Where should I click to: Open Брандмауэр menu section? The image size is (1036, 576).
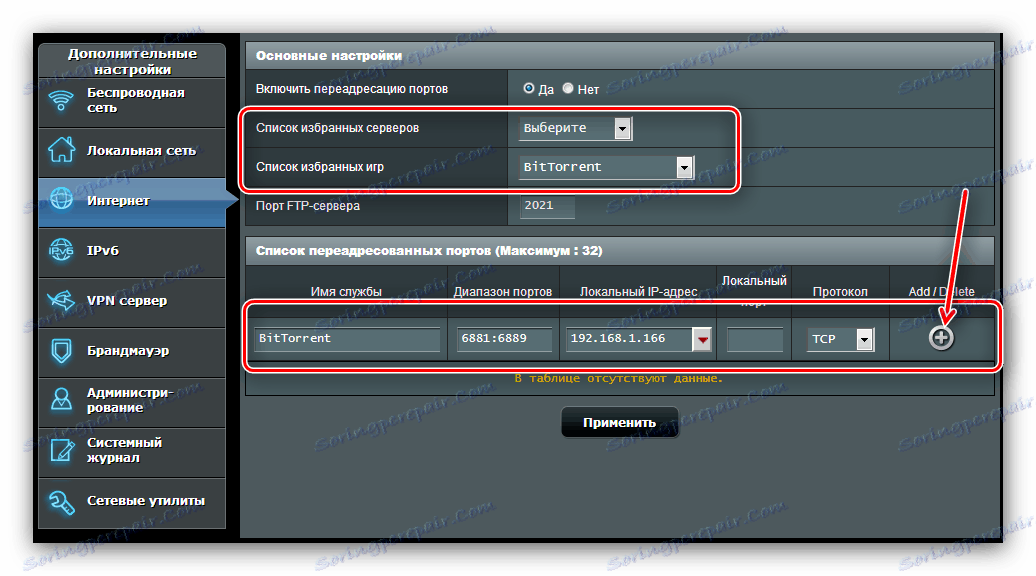point(132,352)
